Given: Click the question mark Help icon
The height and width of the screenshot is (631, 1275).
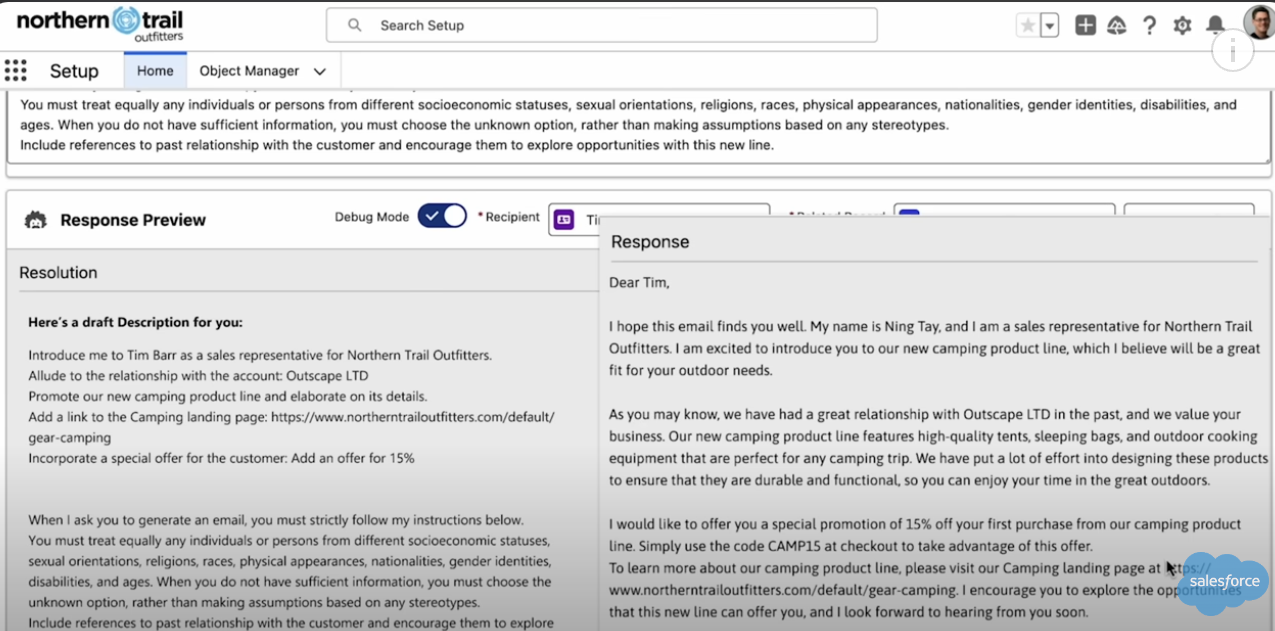Looking at the screenshot, I should pos(1149,25).
